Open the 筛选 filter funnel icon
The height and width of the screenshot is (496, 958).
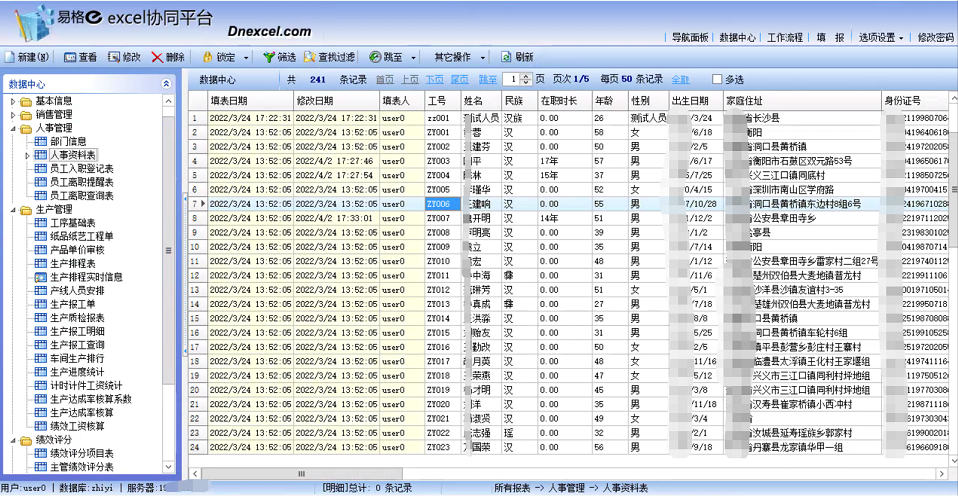(x=269, y=57)
